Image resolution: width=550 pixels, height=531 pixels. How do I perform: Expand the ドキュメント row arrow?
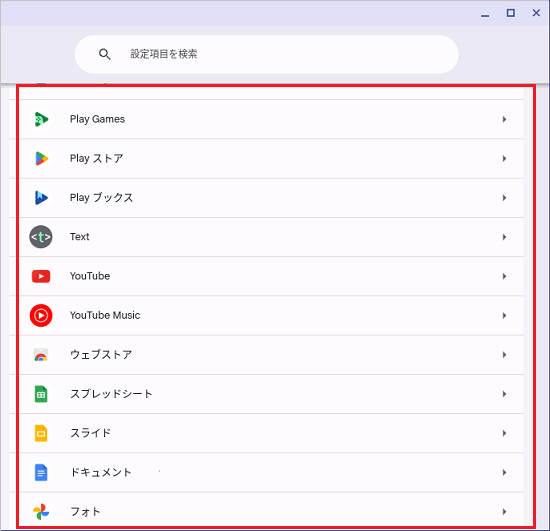(504, 473)
